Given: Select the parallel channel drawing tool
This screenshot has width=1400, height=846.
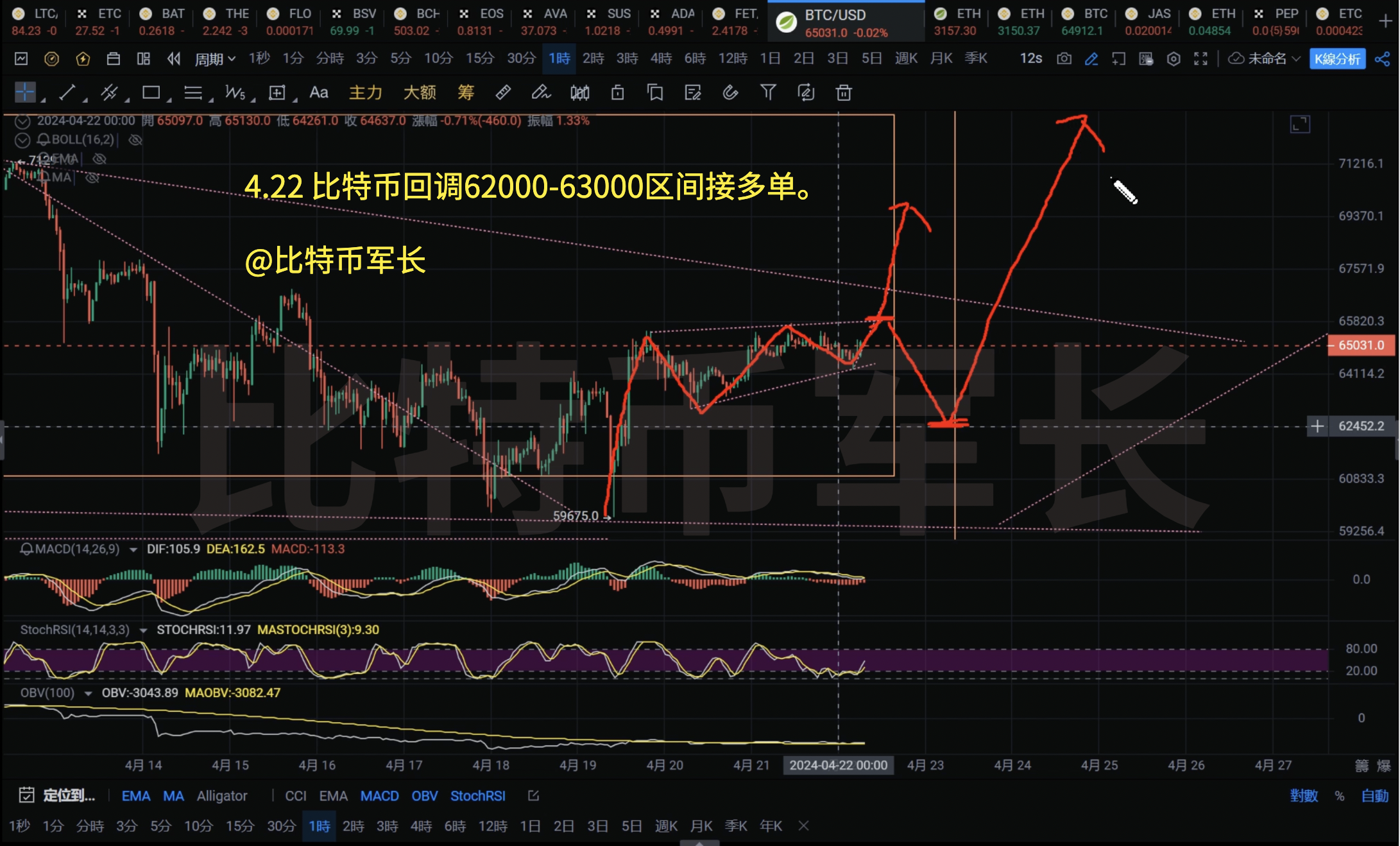Looking at the screenshot, I should point(109,93).
